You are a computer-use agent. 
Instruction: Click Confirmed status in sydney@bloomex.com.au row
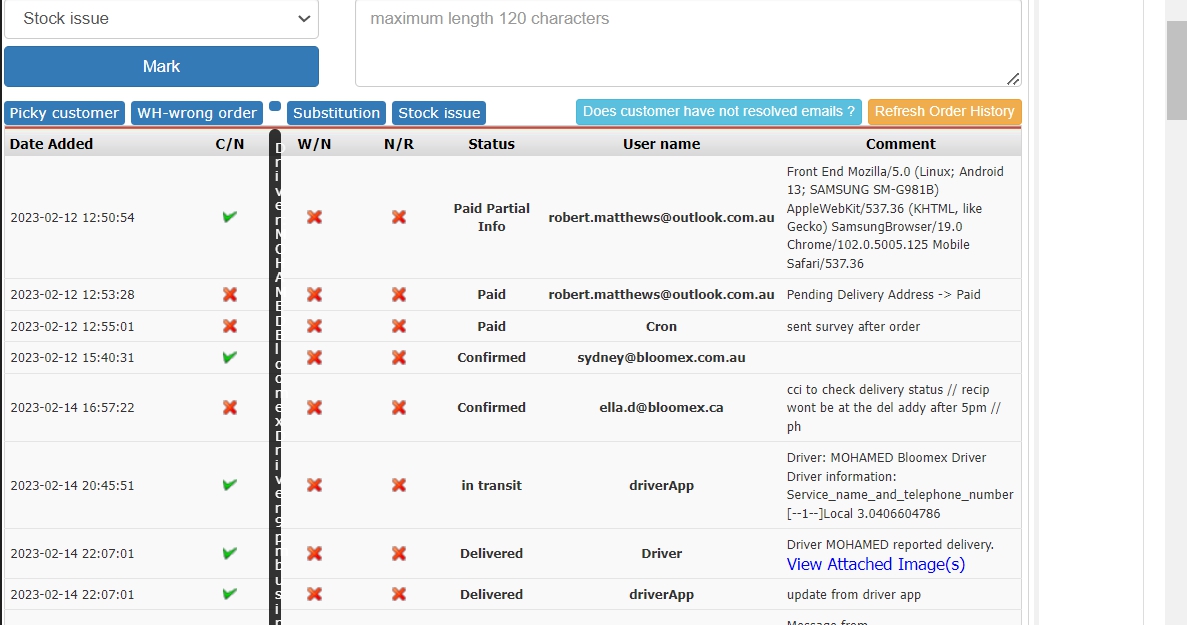coord(491,357)
